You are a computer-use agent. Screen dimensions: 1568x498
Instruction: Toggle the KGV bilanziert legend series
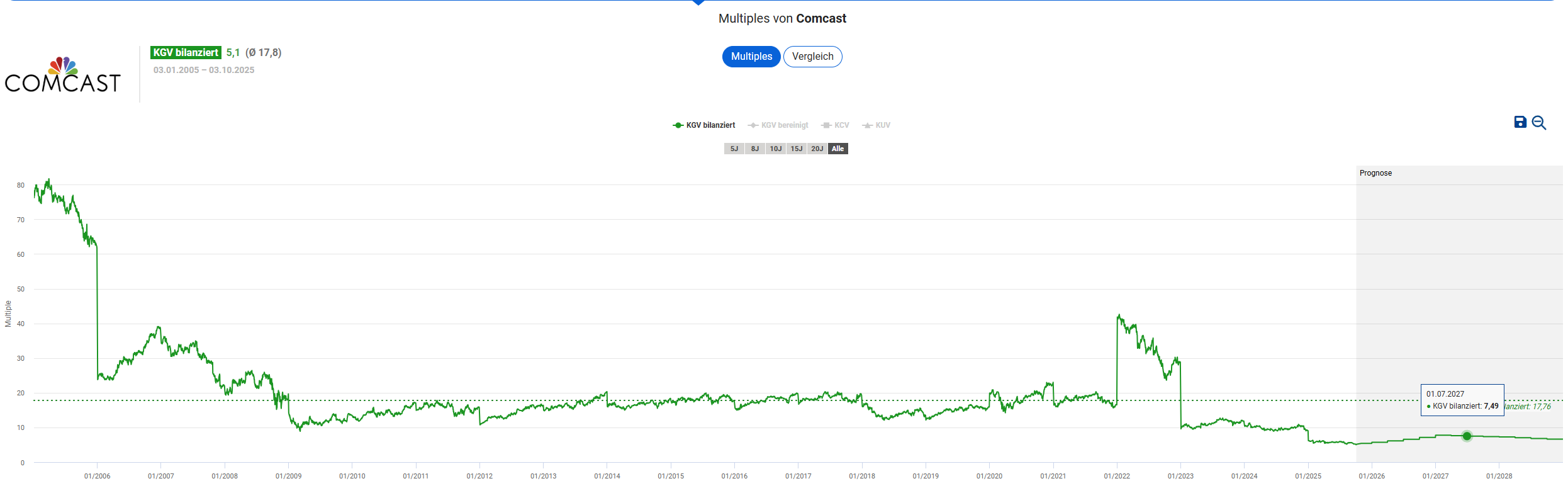point(704,125)
